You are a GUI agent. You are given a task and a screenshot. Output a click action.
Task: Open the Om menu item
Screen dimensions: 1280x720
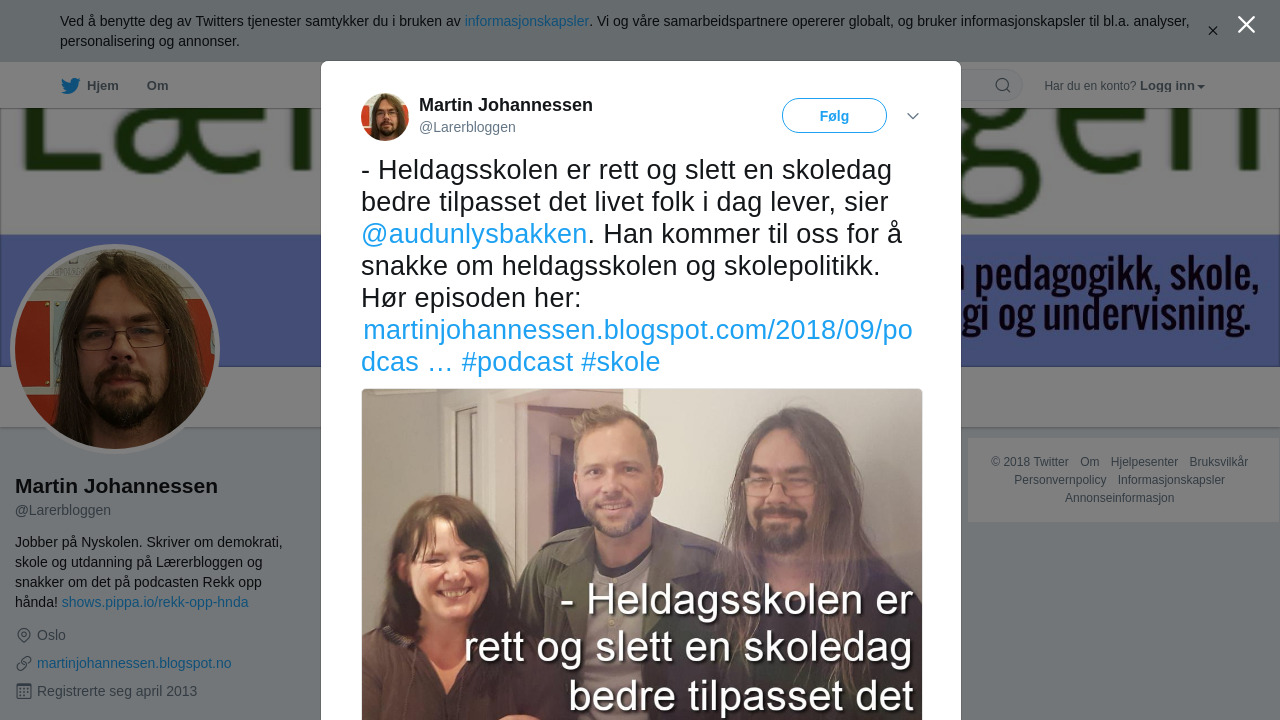157,86
